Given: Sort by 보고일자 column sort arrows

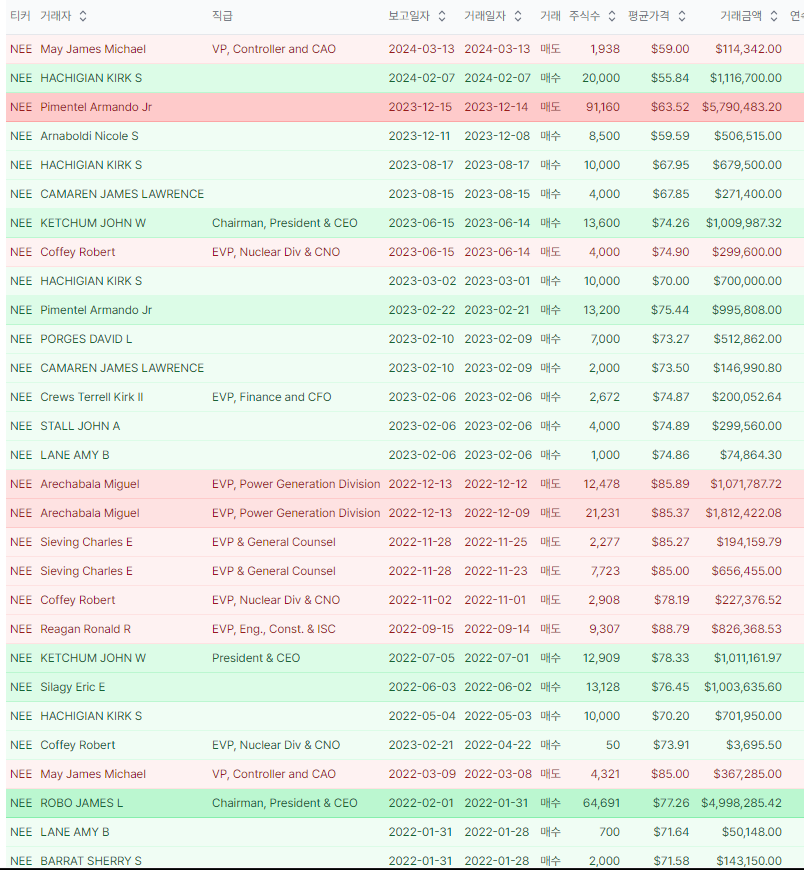Looking at the screenshot, I should [x=442, y=16].
